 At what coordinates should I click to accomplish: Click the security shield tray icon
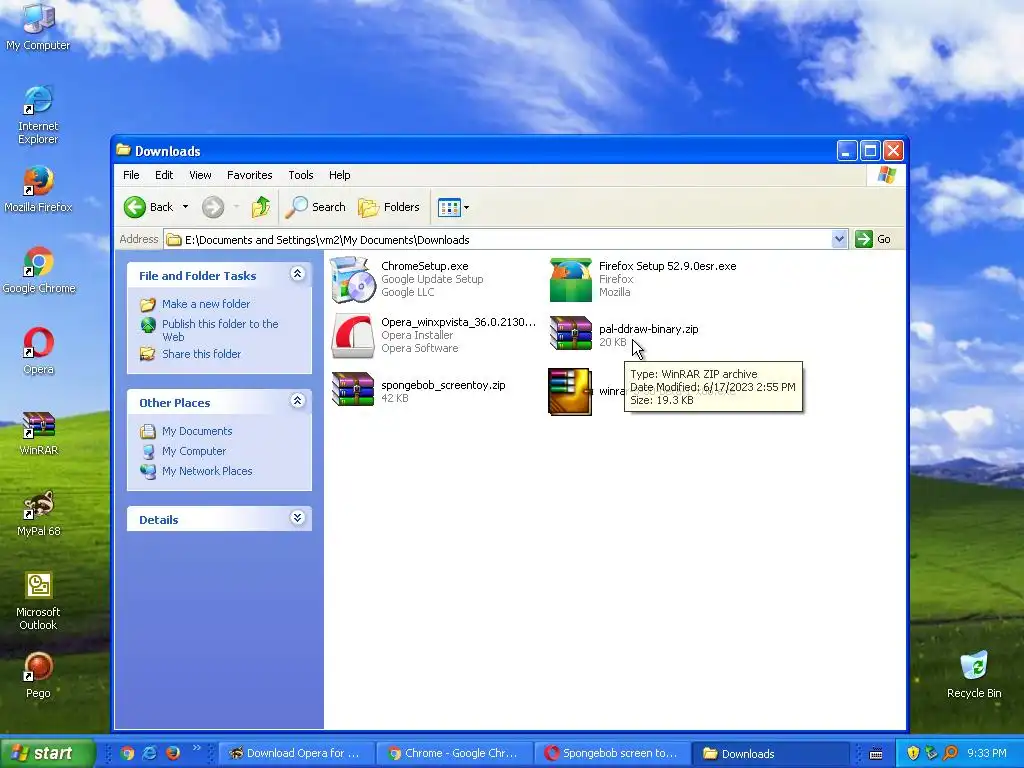(912, 753)
